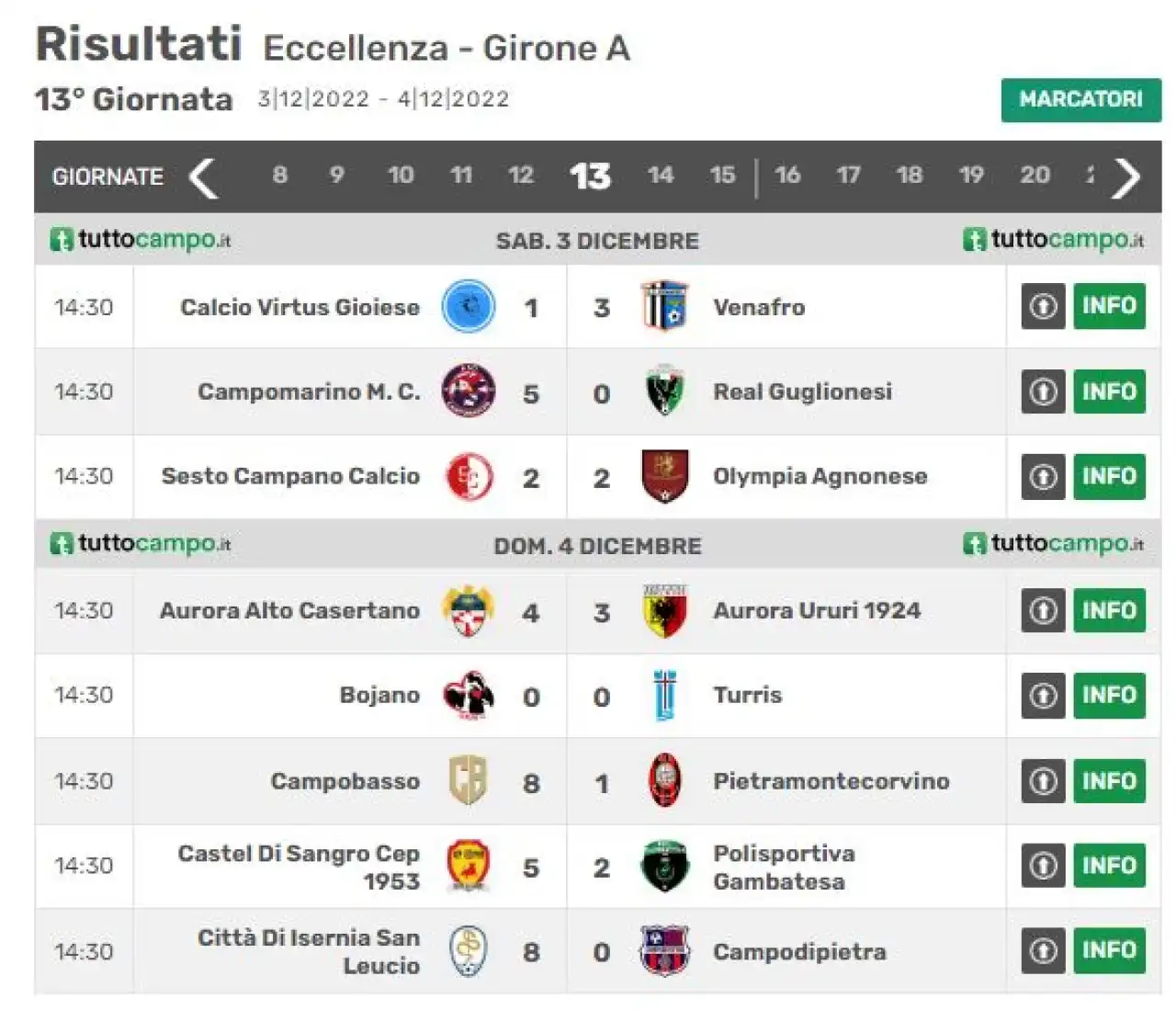Image resolution: width=1176 pixels, height=1010 pixels.
Task: Switch to giornata 14
Action: coord(660,175)
